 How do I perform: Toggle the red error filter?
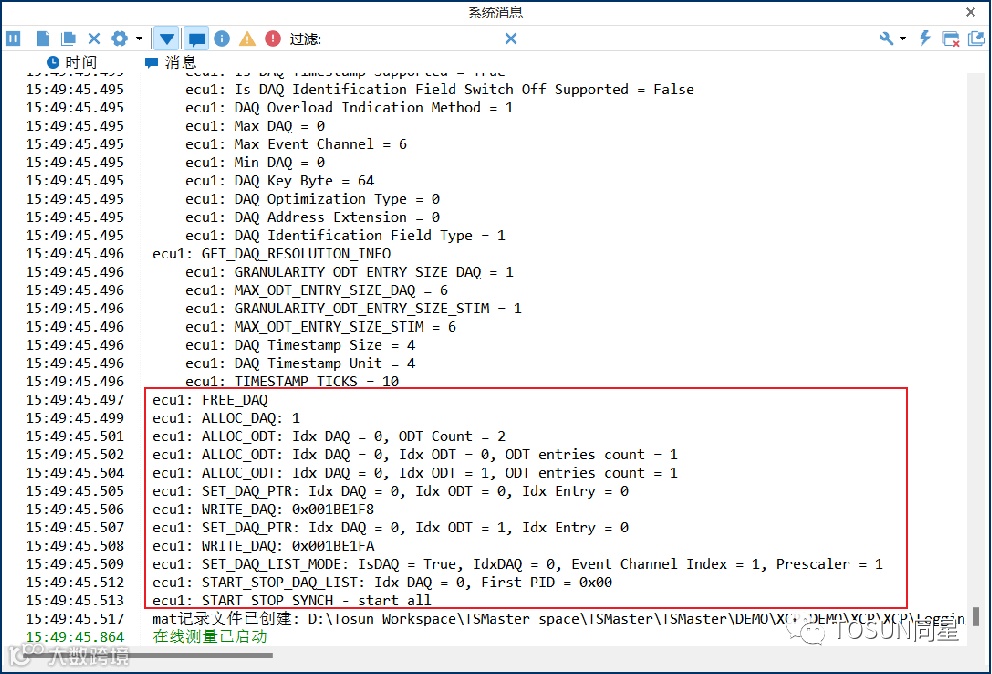click(x=273, y=39)
